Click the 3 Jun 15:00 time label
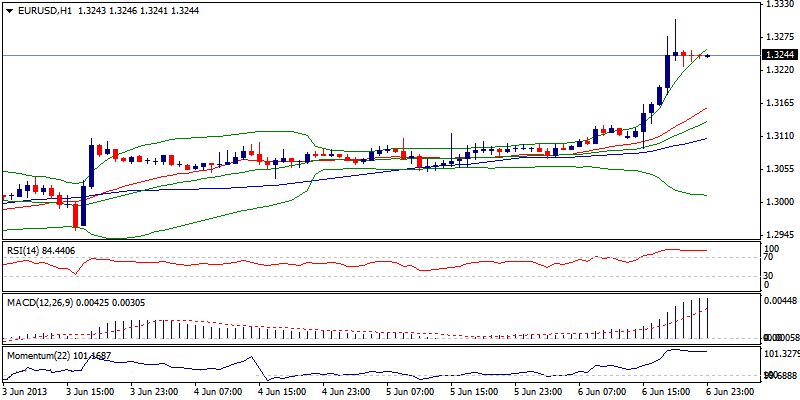800x400 pixels. point(91,392)
